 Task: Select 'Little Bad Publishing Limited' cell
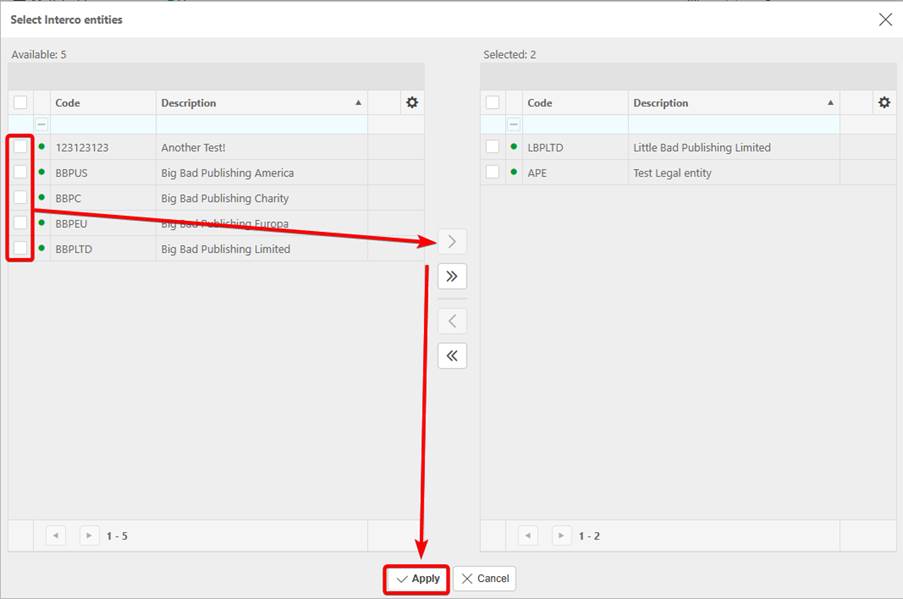(x=734, y=147)
